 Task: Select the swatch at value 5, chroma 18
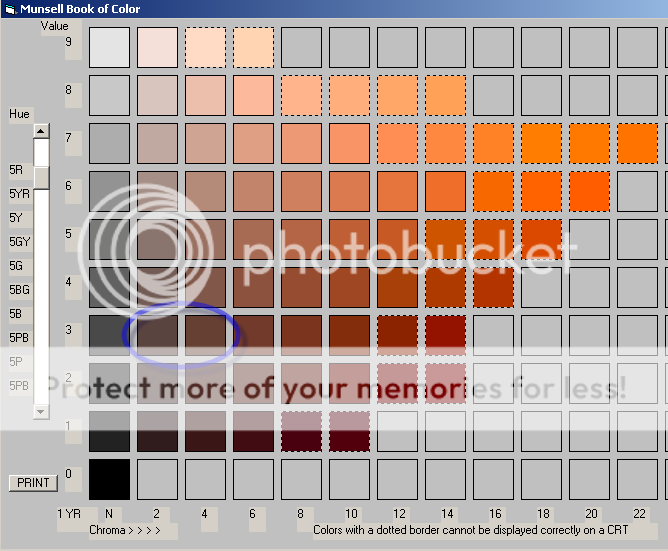click(541, 238)
